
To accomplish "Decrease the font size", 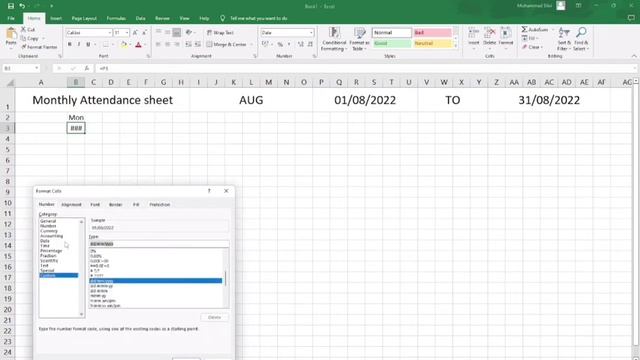I will pyautogui.click(x=144, y=32).
